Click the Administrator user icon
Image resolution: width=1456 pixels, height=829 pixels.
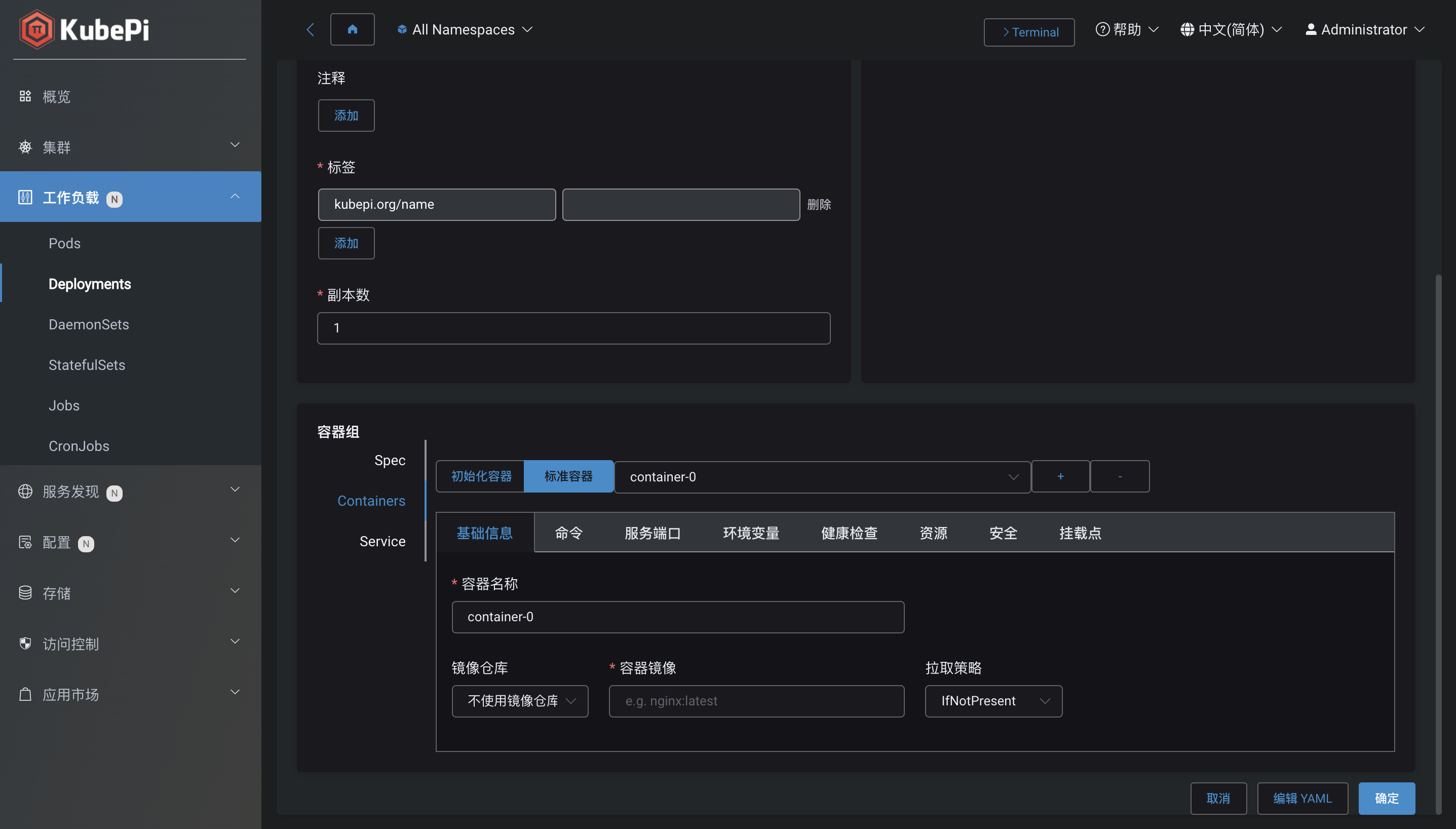coord(1311,29)
